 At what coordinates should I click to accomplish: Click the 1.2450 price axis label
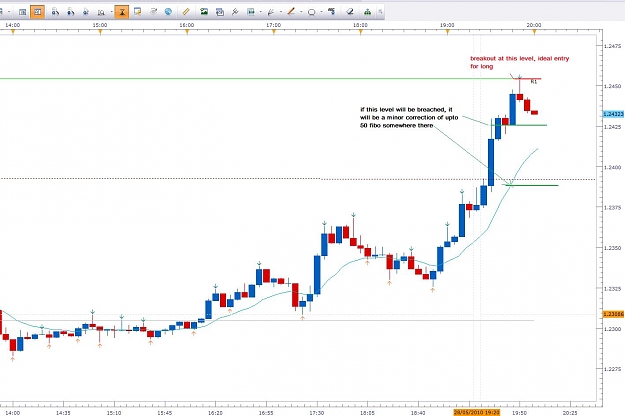pyautogui.click(x=613, y=86)
